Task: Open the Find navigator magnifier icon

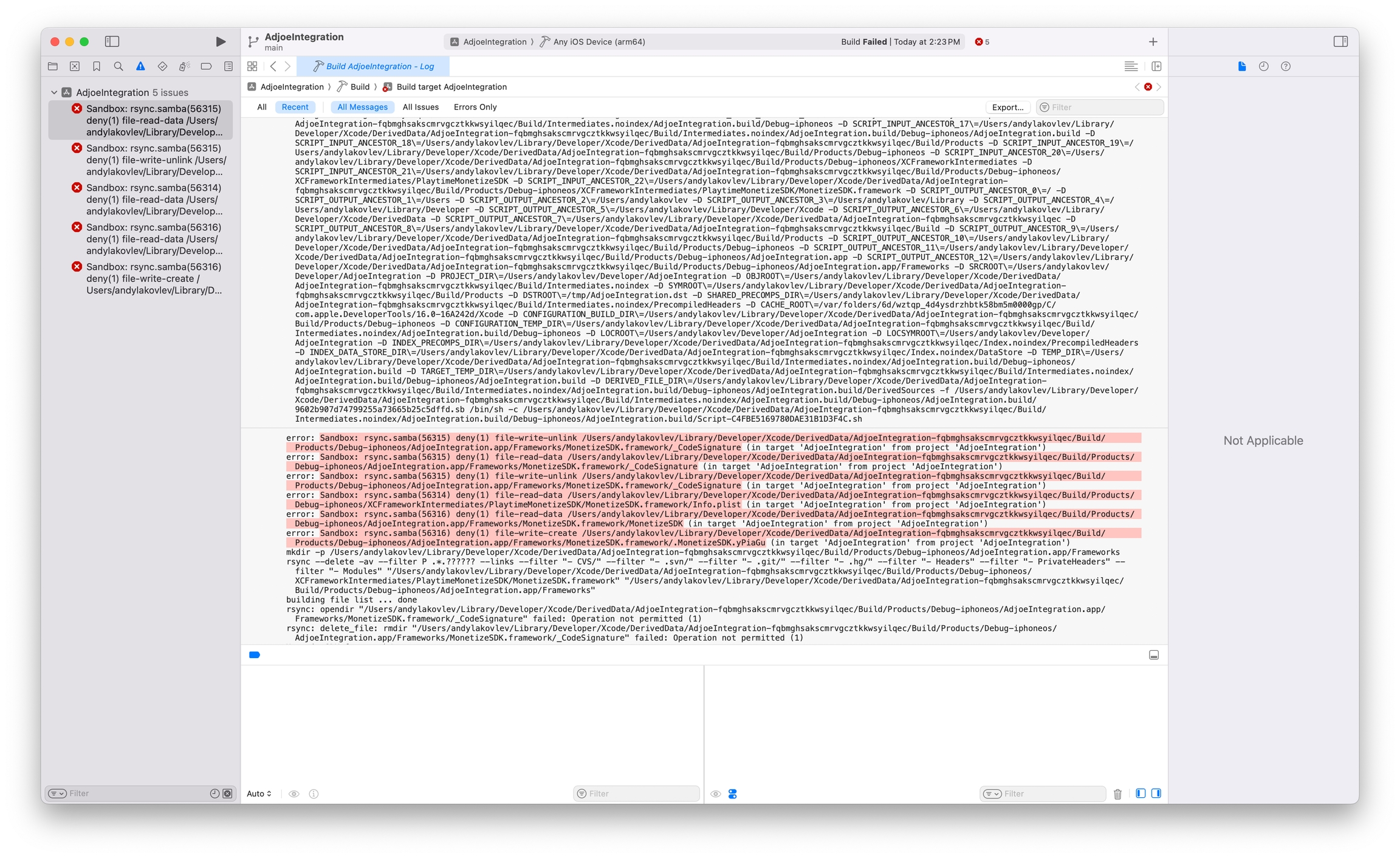Action: coord(118,66)
